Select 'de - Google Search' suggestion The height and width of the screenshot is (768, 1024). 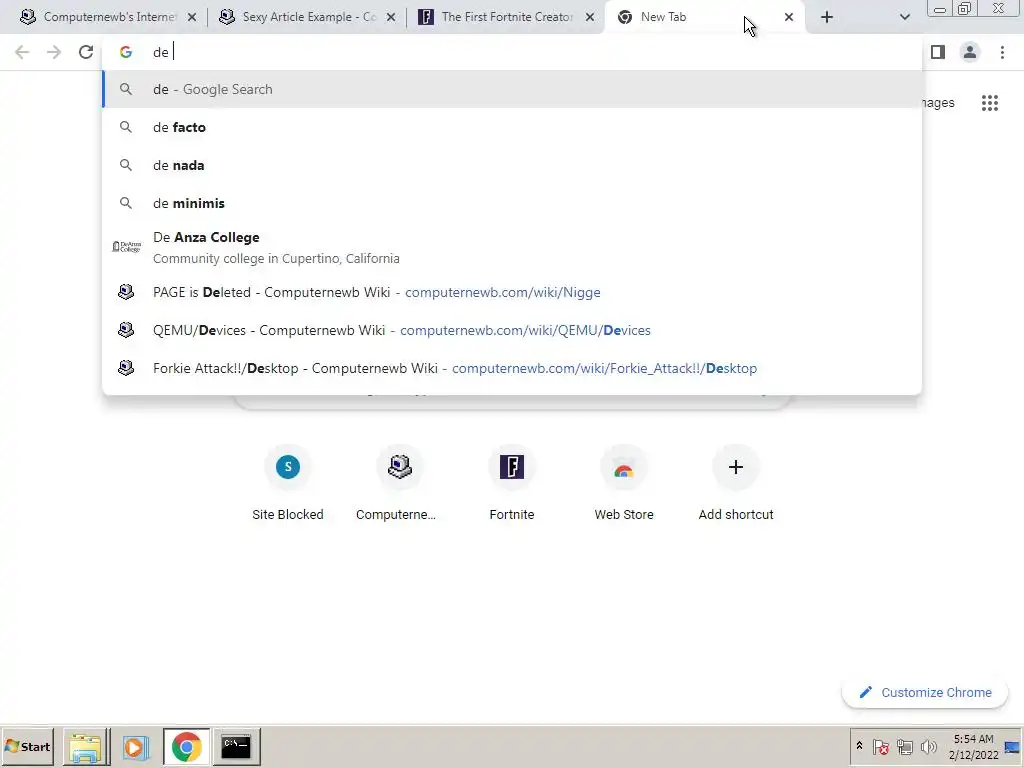click(512, 89)
